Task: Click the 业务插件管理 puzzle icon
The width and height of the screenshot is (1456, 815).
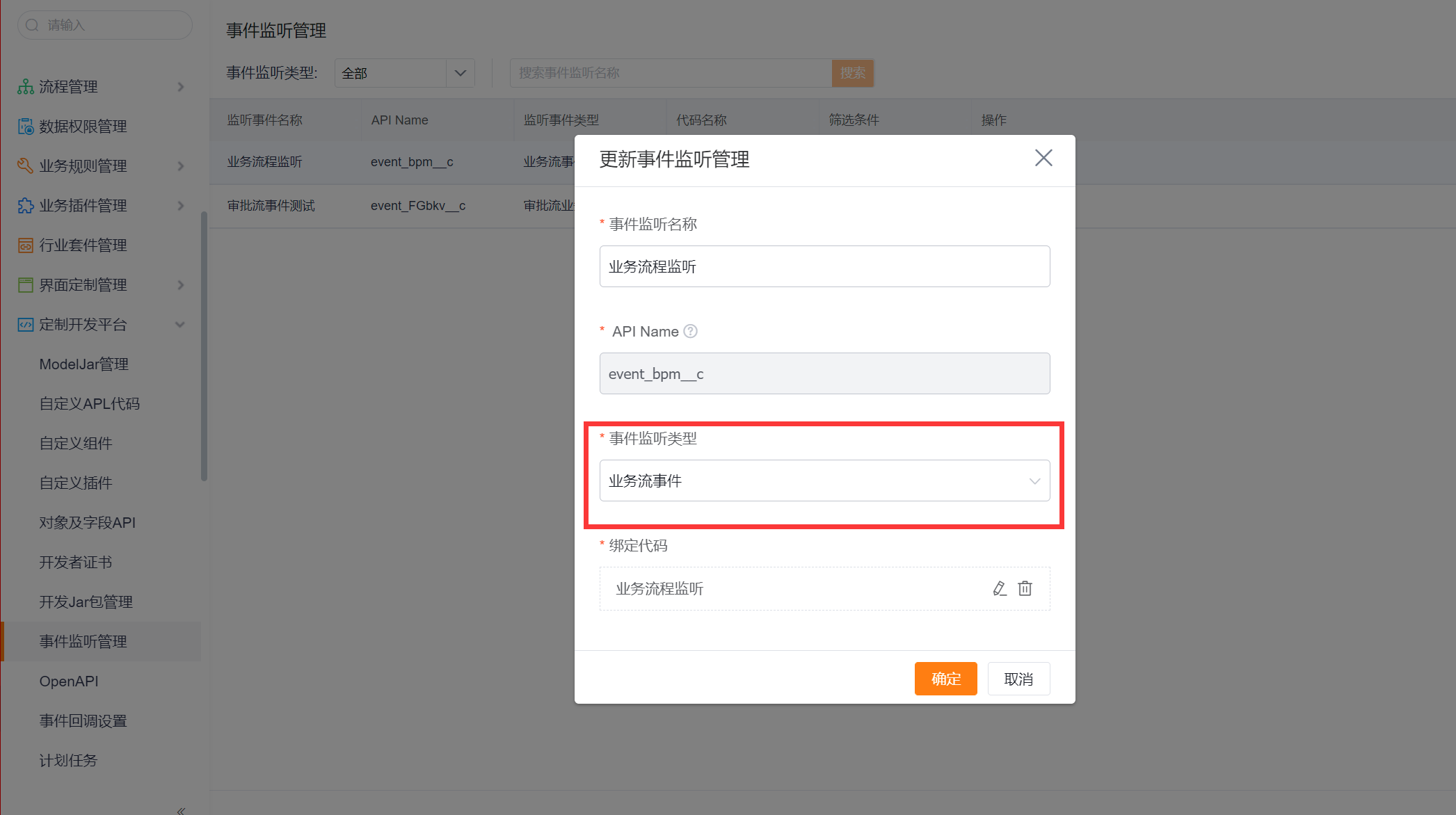Action: coord(26,206)
